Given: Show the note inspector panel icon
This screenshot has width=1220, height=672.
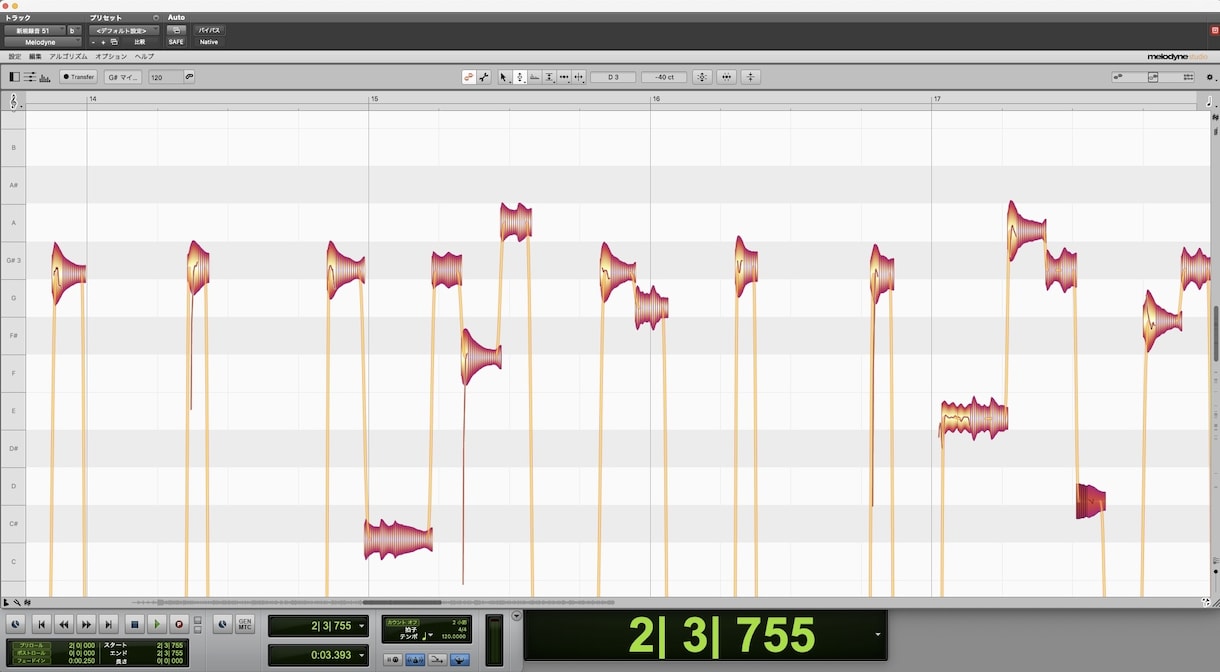Looking at the screenshot, I should coord(29,77).
